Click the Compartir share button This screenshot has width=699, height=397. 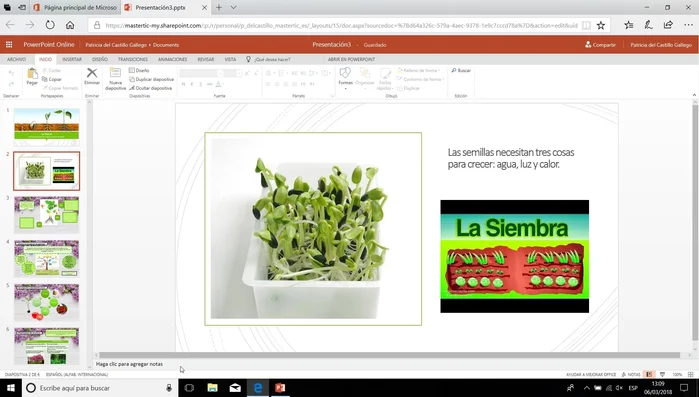point(600,45)
